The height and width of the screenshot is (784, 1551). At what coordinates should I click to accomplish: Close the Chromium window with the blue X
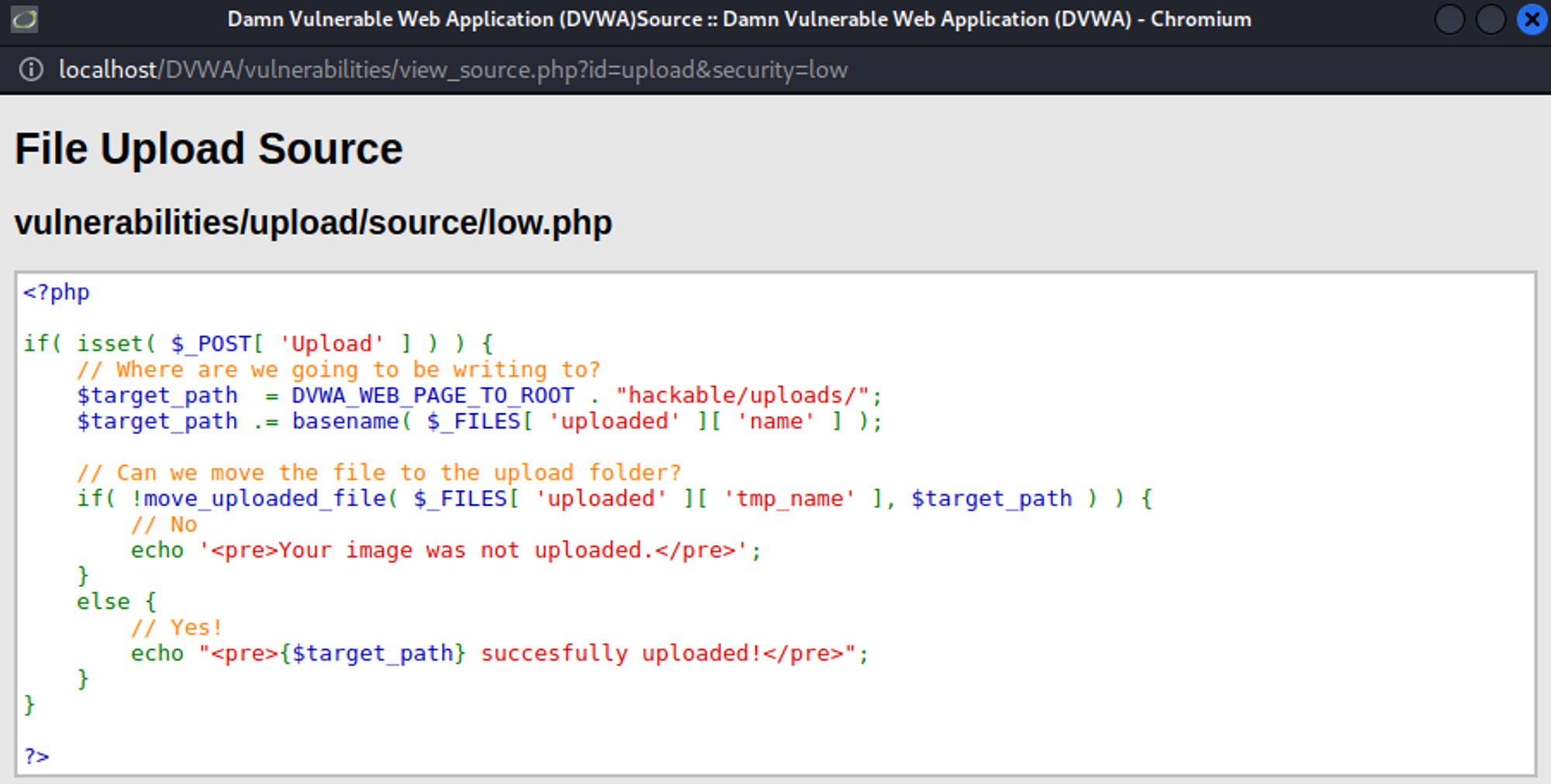pos(1532,19)
